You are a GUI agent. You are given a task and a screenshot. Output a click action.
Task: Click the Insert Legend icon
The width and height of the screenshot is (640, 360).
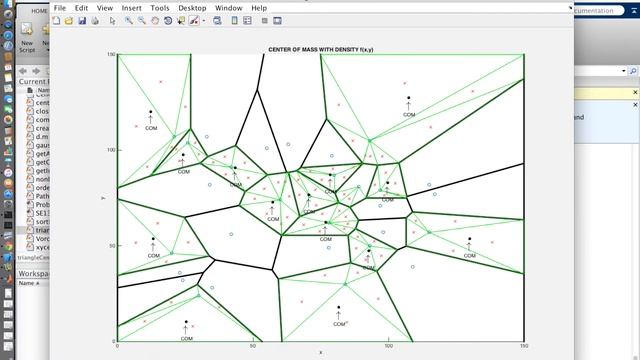(x=247, y=20)
